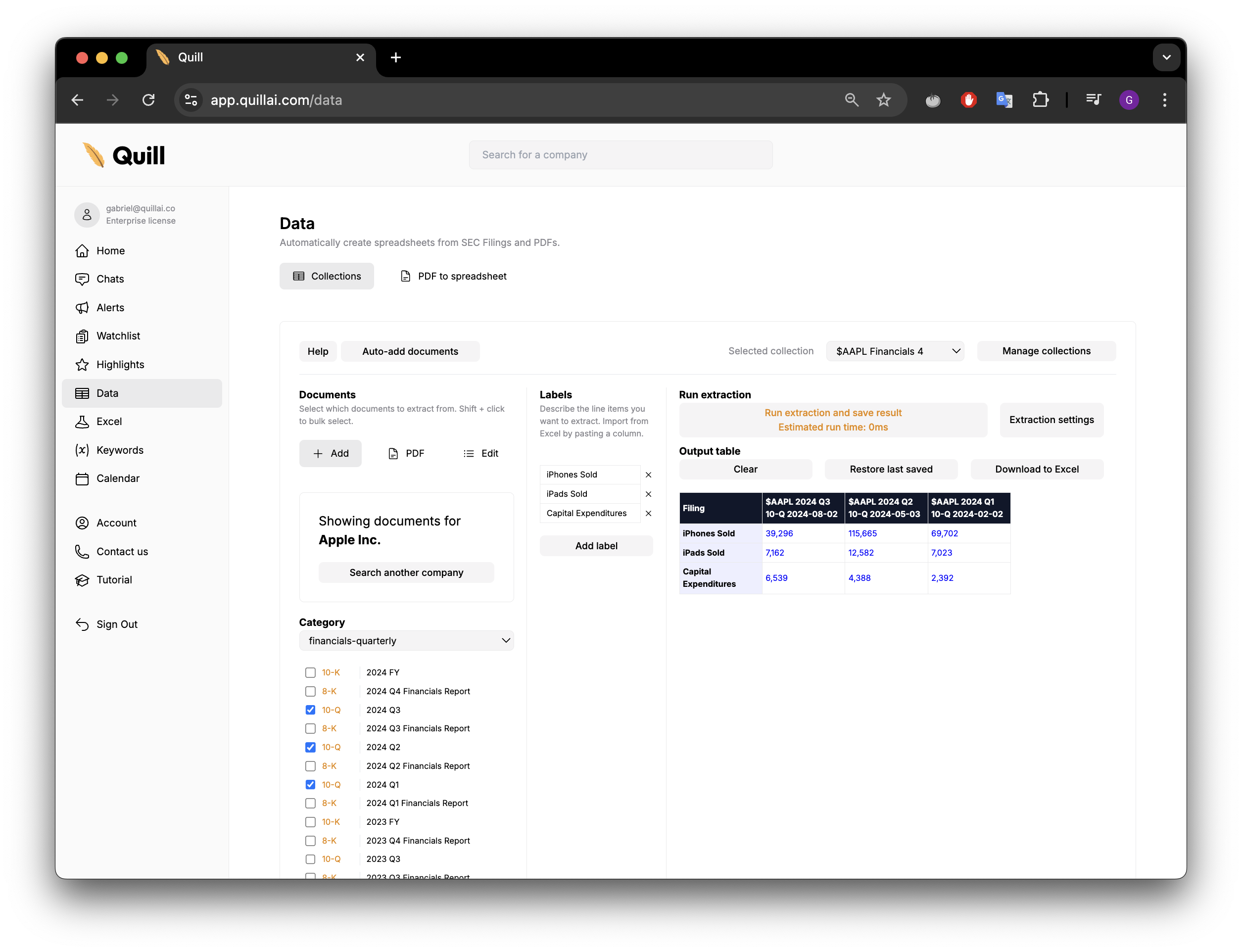Open Calendar using the calendar icon
The width and height of the screenshot is (1242, 952).
(x=83, y=478)
